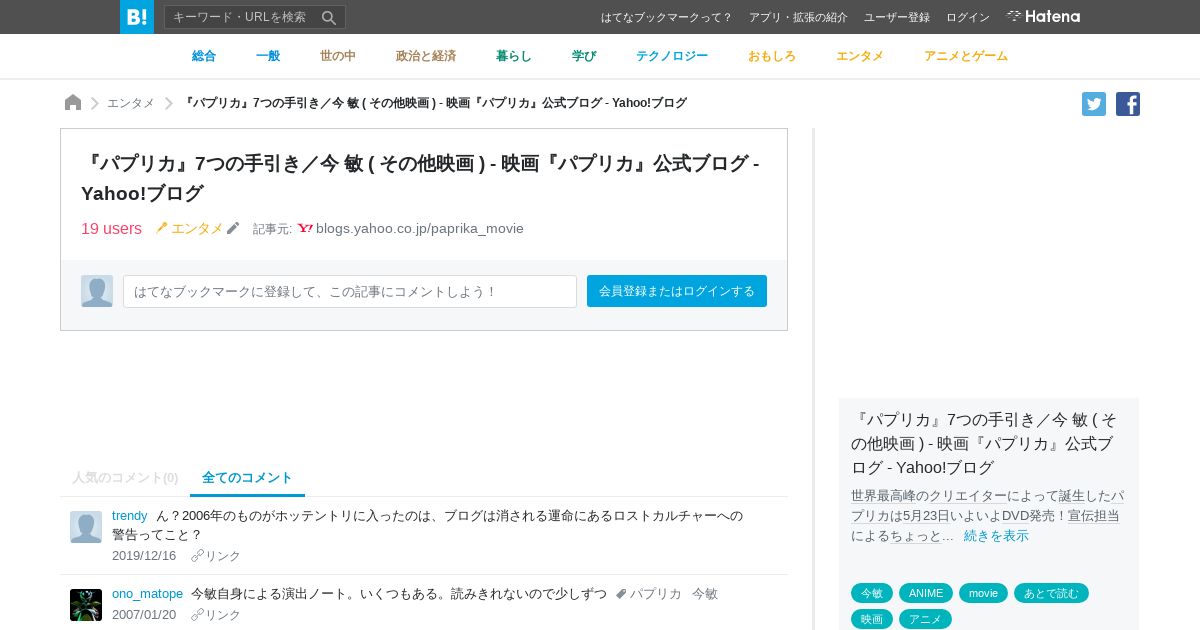Click エンタメ category label under title

(197, 228)
